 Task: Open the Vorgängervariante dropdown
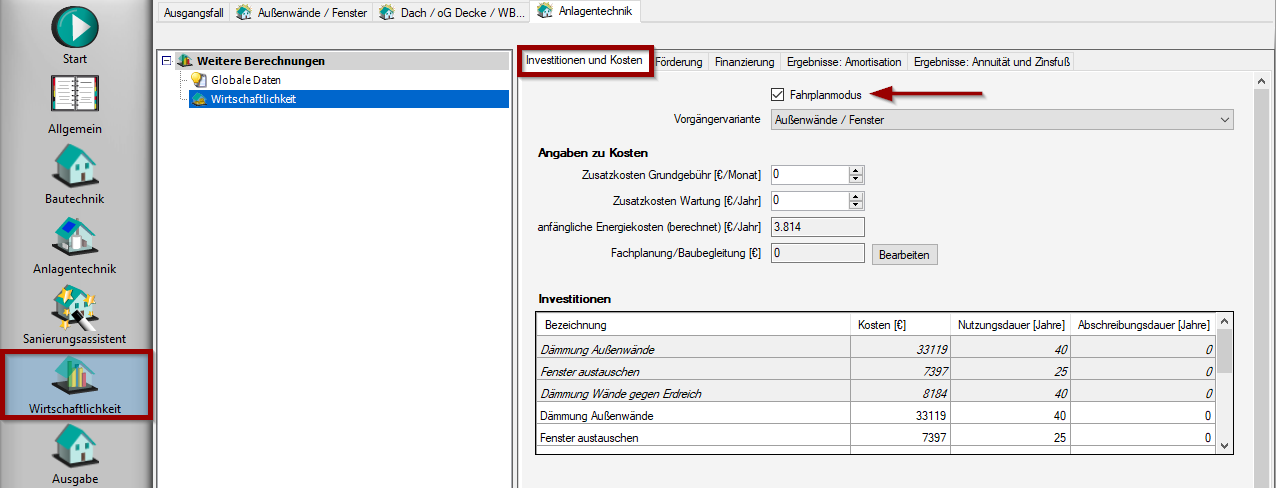pyautogui.click(x=1001, y=120)
